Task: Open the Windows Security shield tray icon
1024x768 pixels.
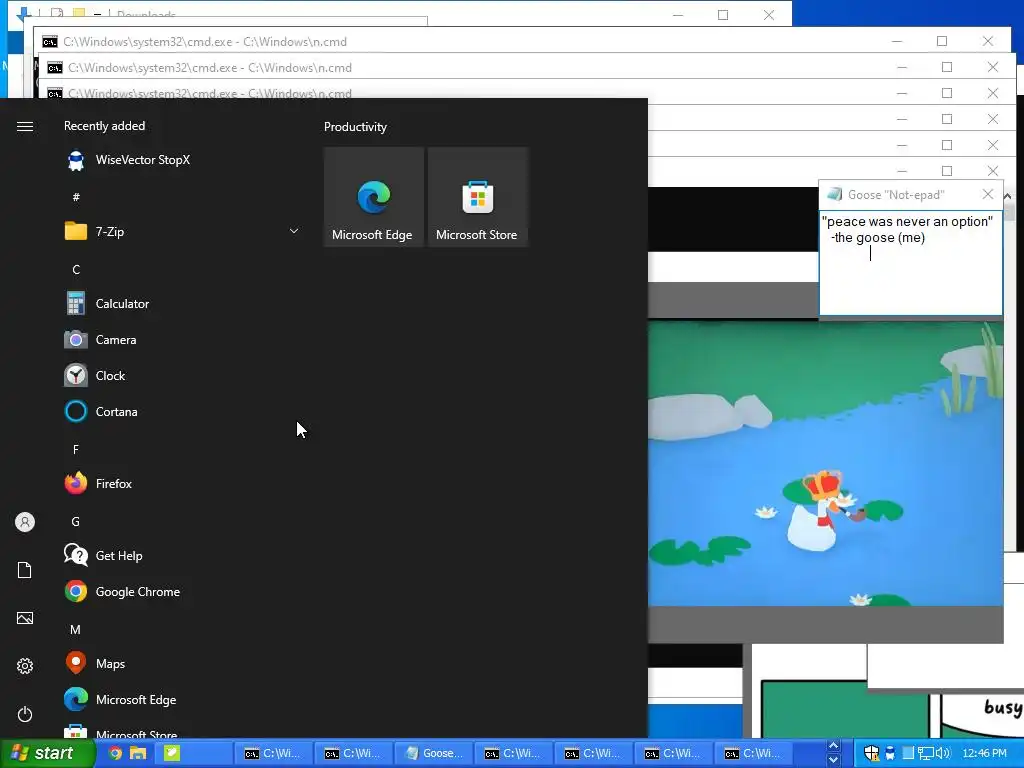Action: [872, 753]
